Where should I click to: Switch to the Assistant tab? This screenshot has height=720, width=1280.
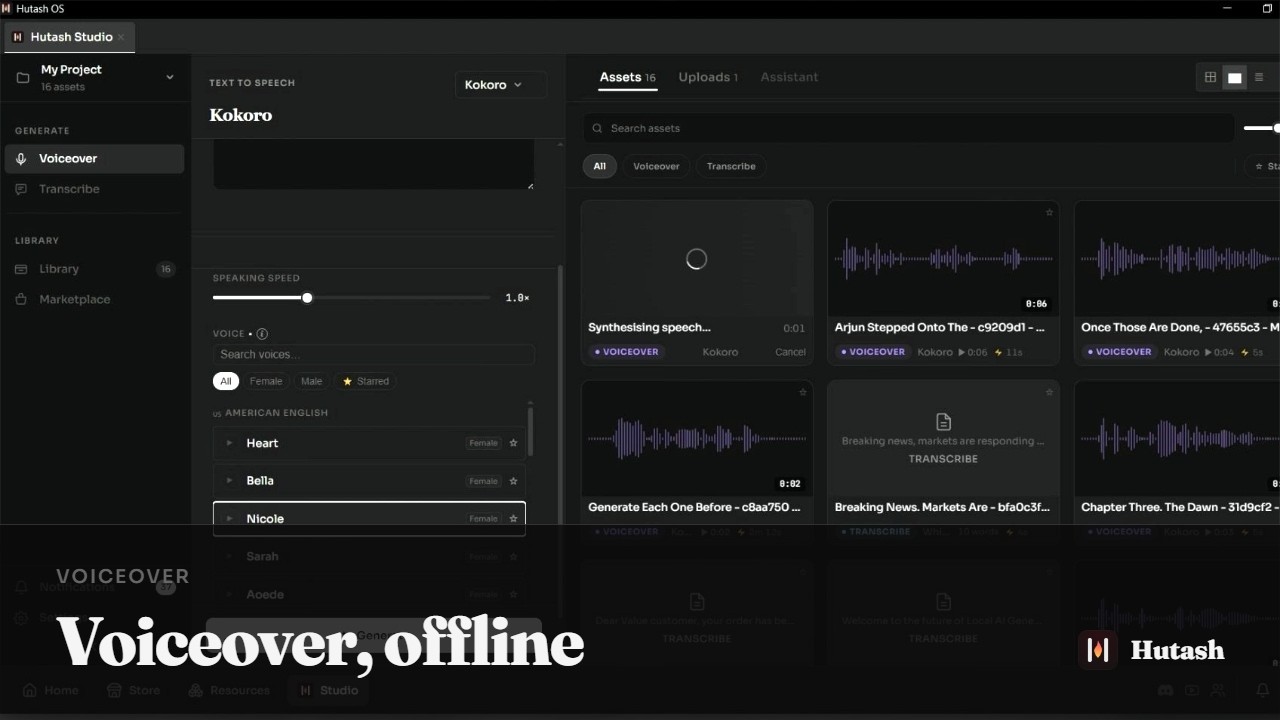coord(789,77)
